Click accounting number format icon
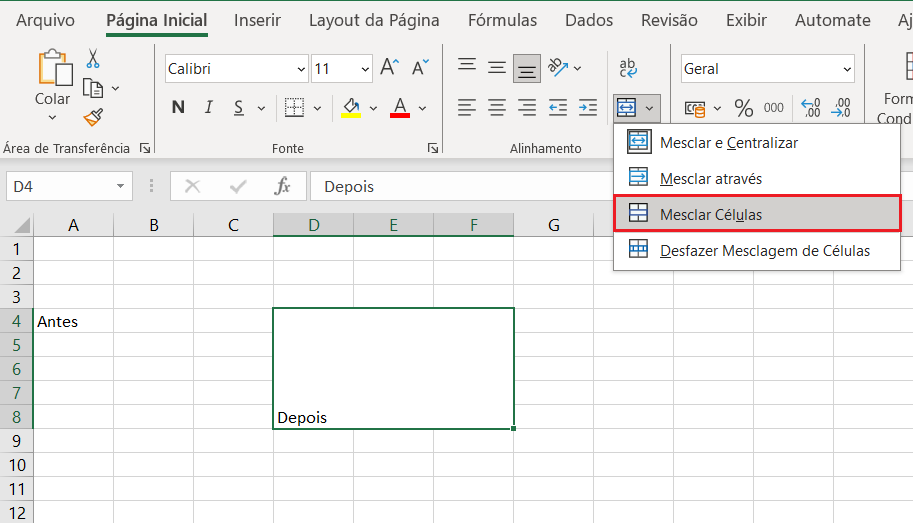 pyautogui.click(x=695, y=108)
